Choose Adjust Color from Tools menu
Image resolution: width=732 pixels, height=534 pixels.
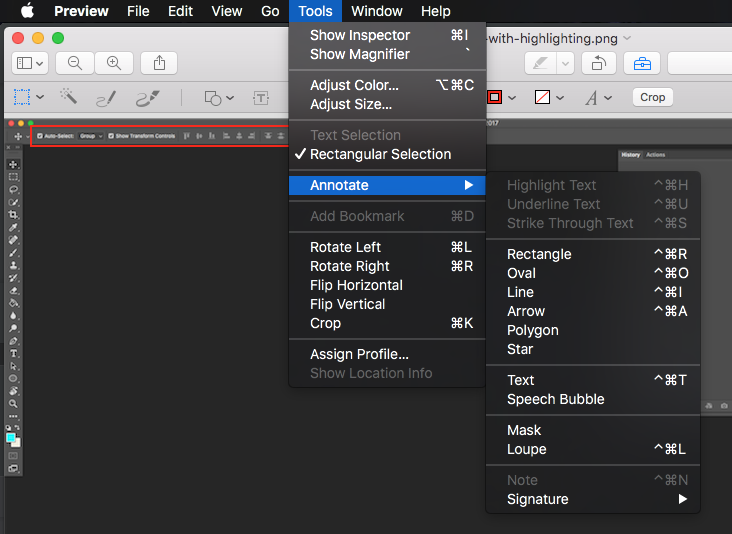tap(387, 85)
